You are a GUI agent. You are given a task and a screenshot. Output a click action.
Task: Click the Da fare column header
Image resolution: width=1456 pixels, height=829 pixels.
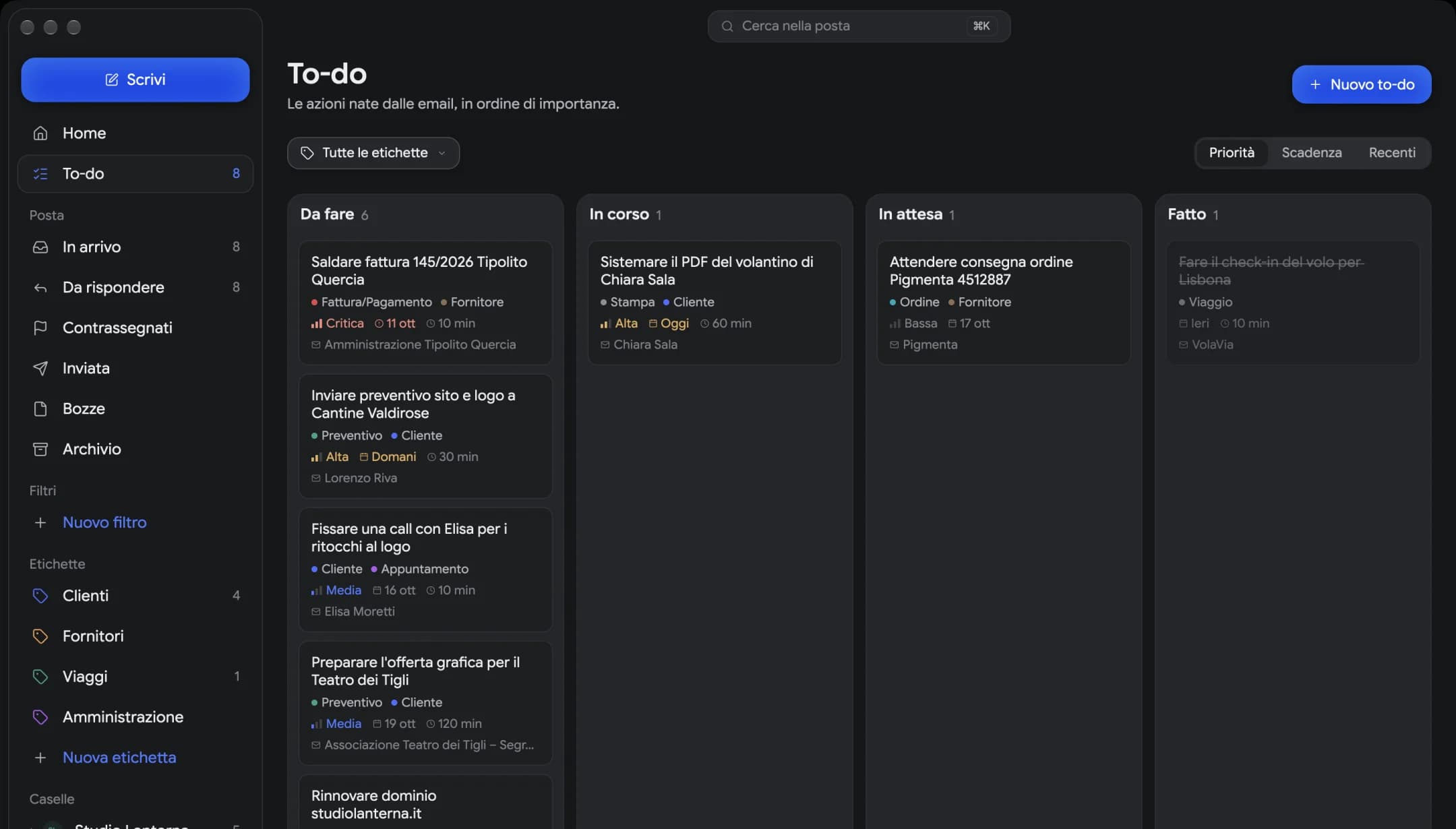327,214
